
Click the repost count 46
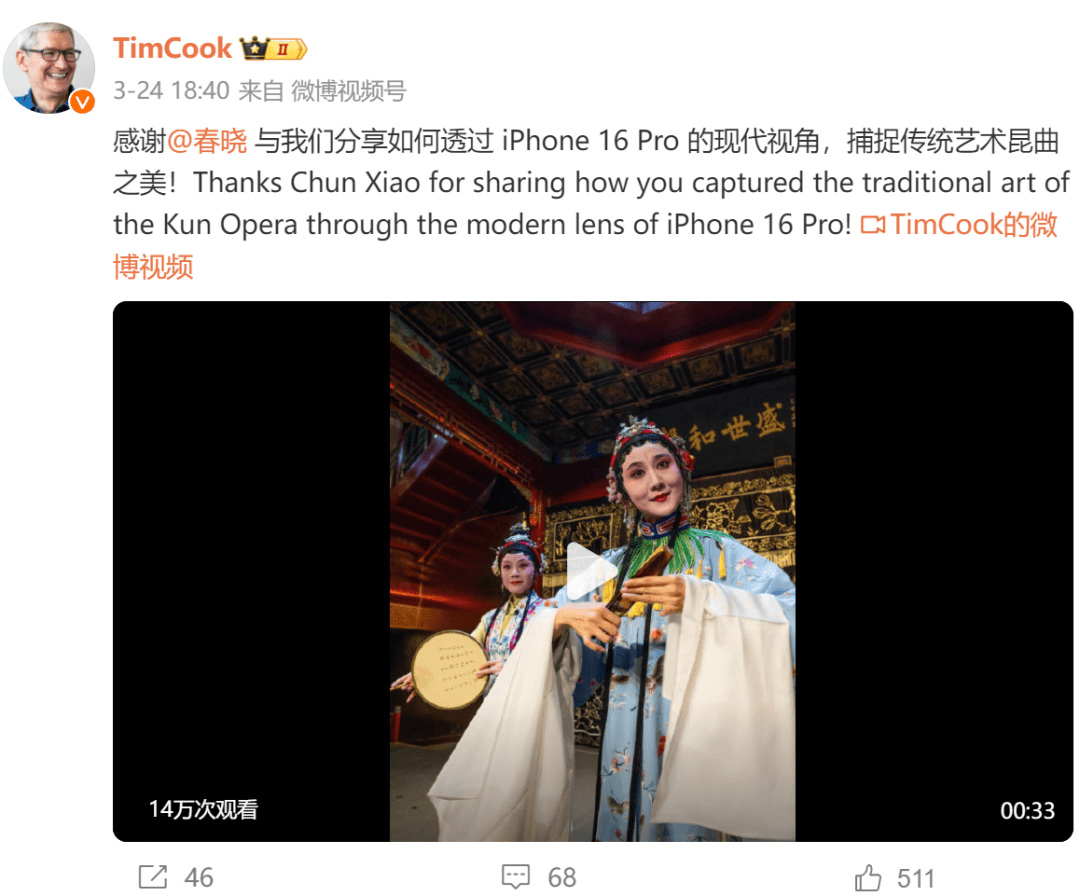click(x=198, y=877)
